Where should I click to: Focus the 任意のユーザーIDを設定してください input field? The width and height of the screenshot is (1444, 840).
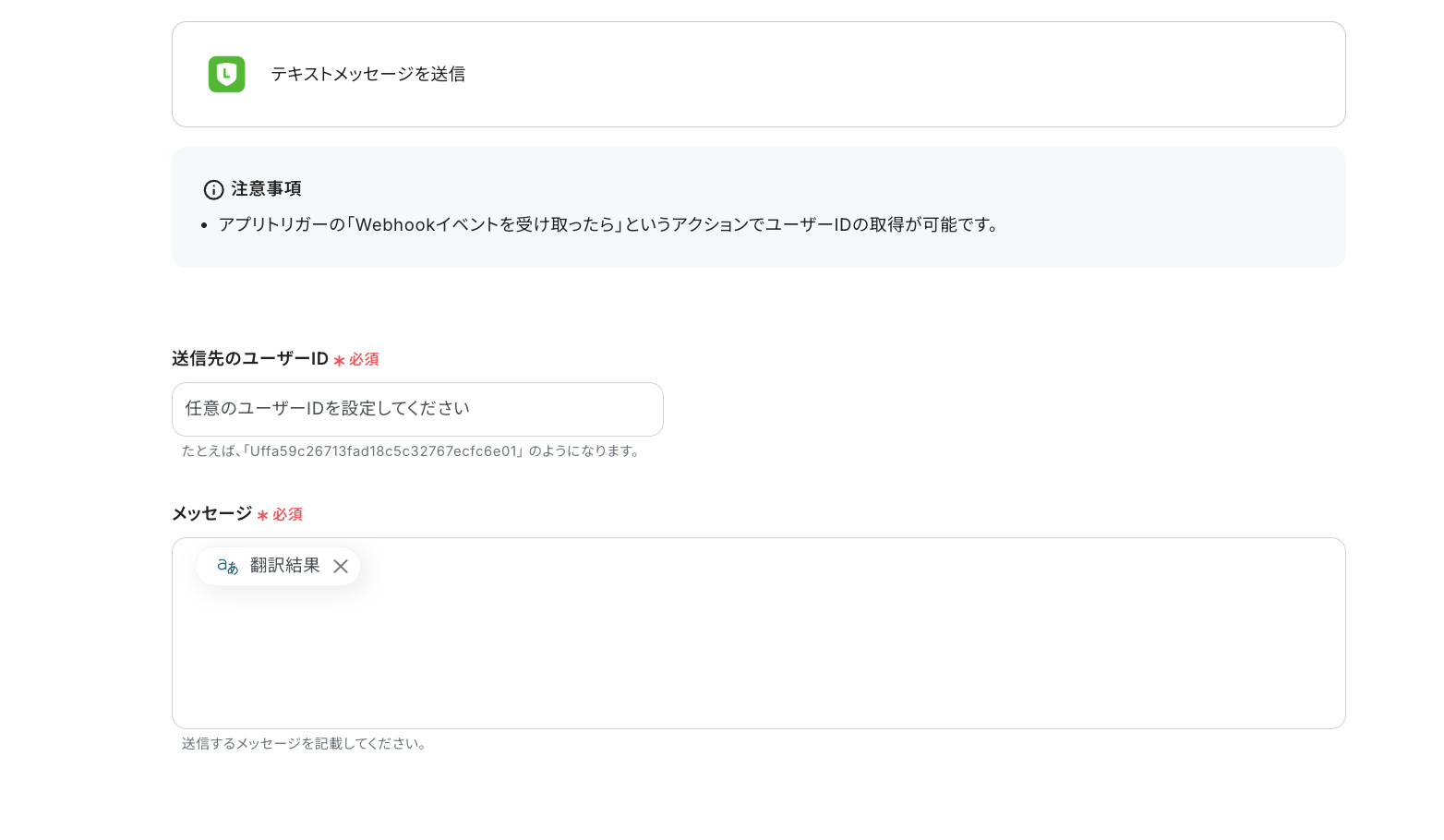pos(417,409)
